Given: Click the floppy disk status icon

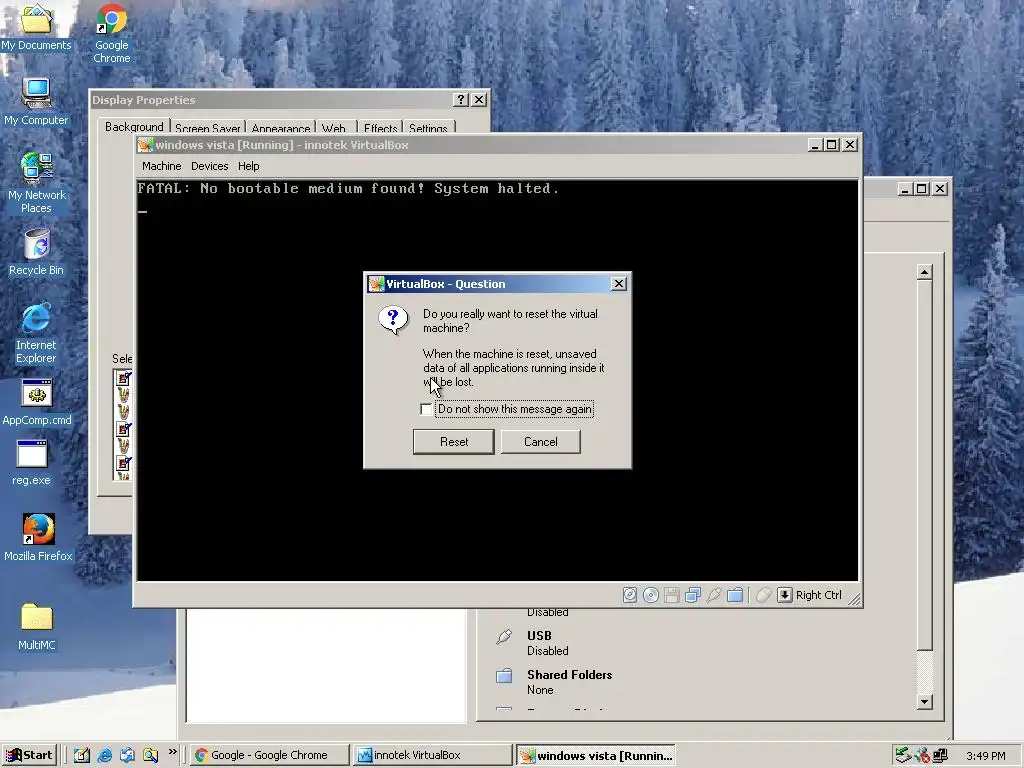Looking at the screenshot, I should pos(671,595).
